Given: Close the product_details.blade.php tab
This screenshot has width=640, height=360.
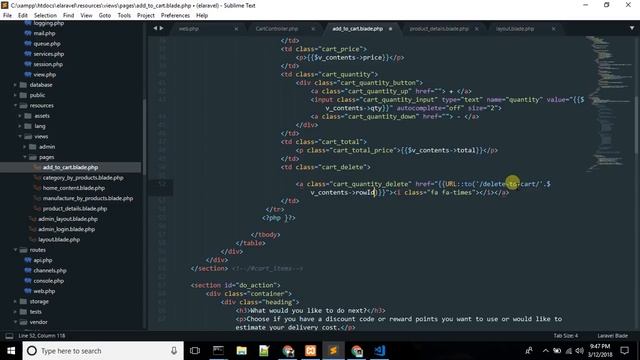Looking at the screenshot, I should pos(476,29).
